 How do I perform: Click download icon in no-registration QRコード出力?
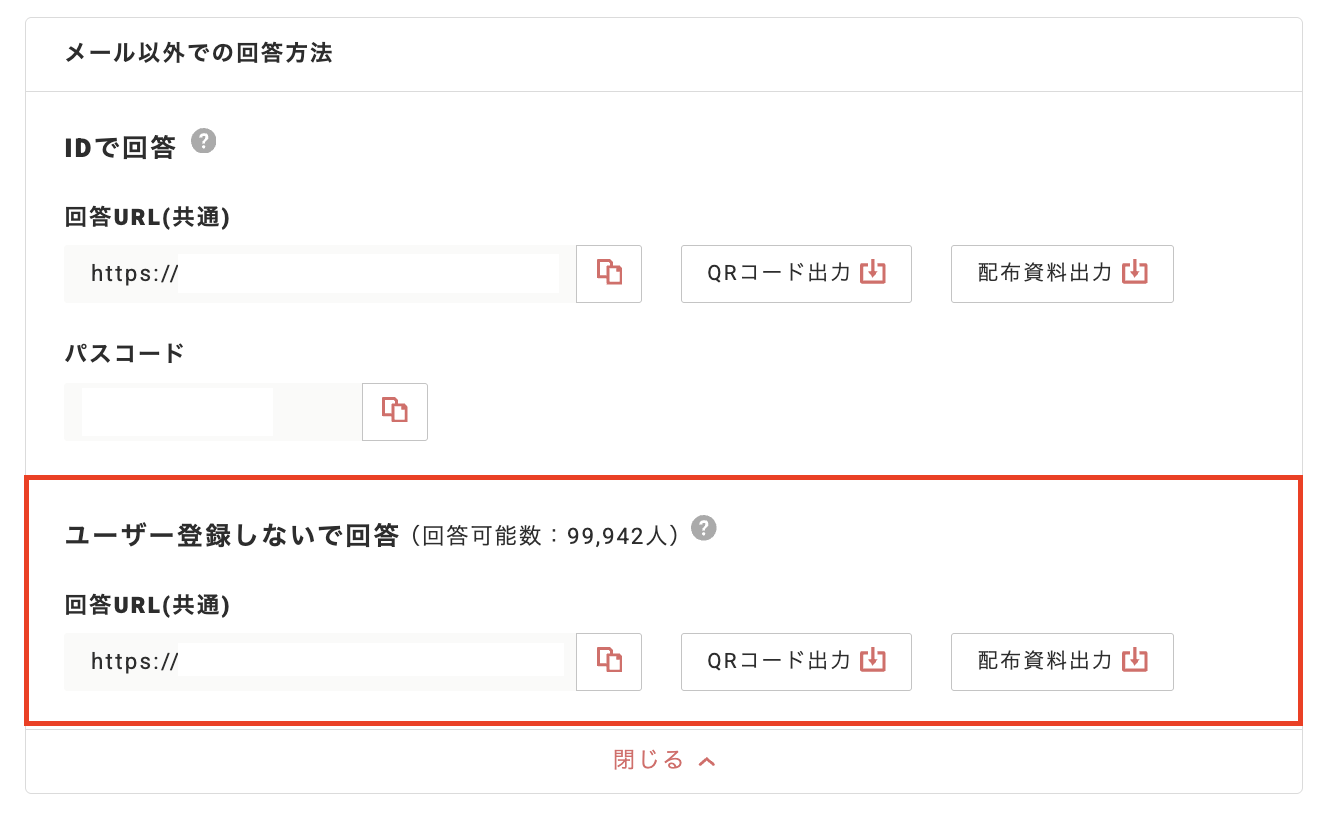(x=873, y=660)
